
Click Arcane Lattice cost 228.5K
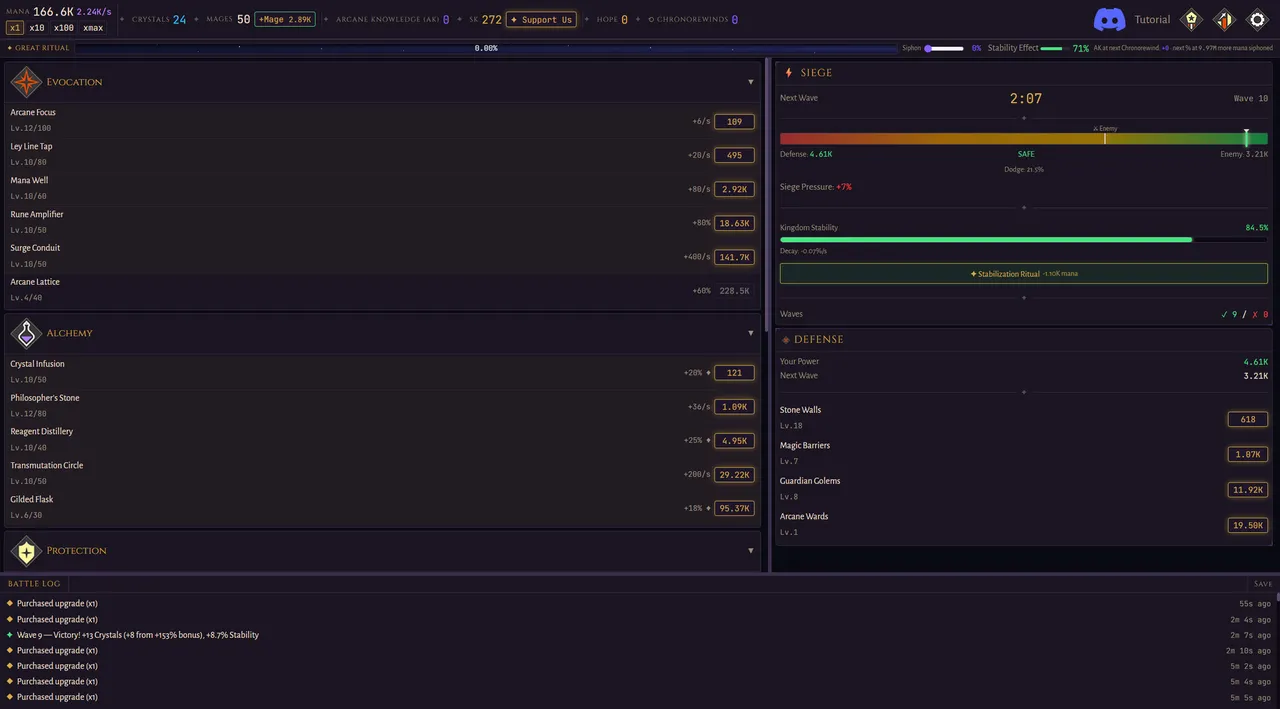coord(734,291)
